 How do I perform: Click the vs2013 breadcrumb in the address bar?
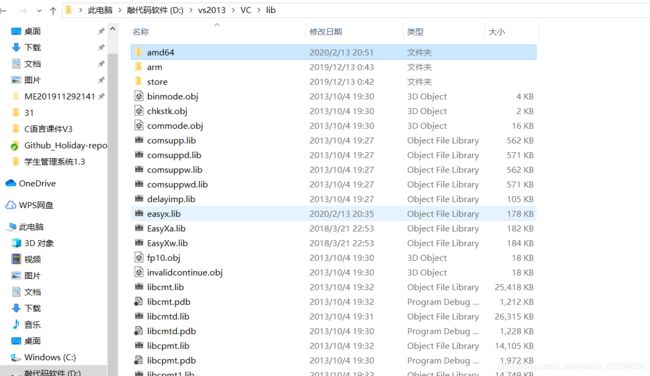point(211,10)
